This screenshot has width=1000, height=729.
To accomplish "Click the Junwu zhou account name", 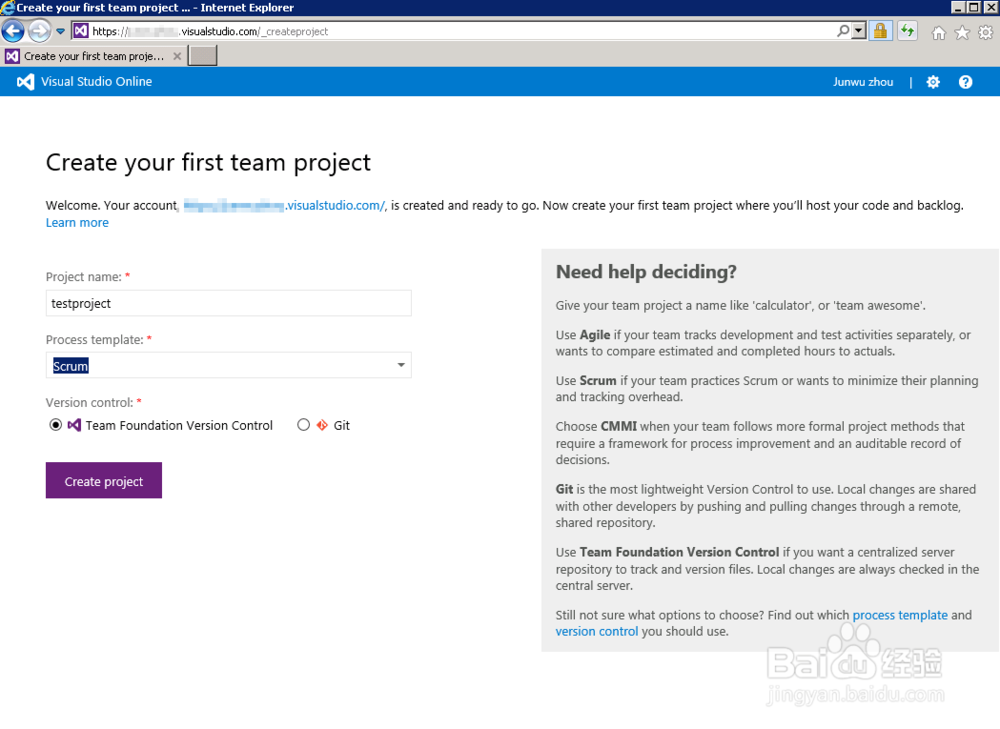I will pos(863,81).
